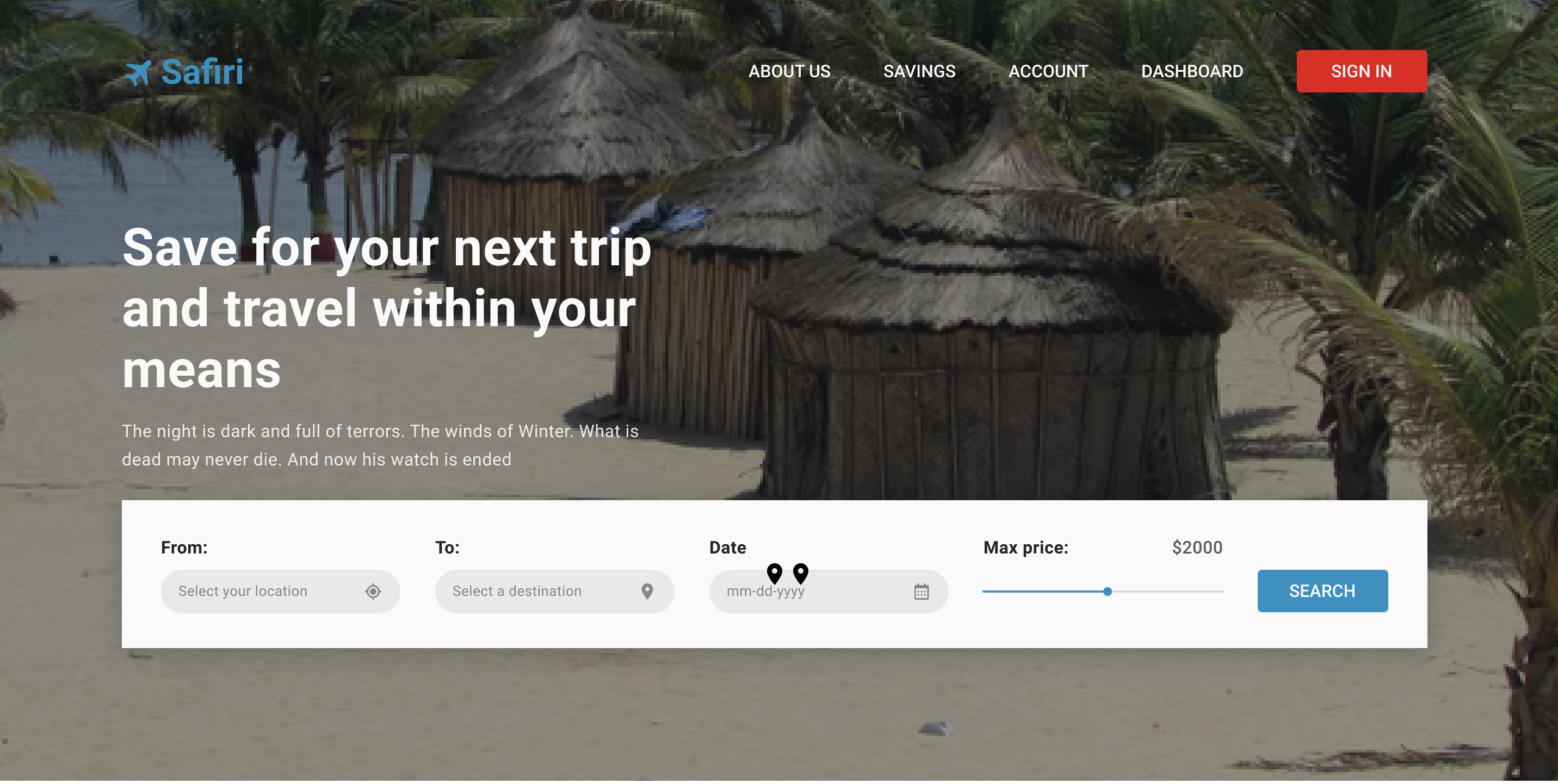Open the About Us page
The height and width of the screenshot is (784, 1558).
pos(789,71)
